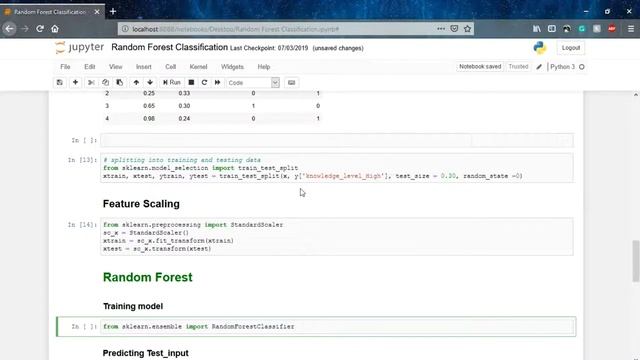Click the Predicting Test_input heading
Viewport: 640px width, 360px height.
pyautogui.click(x=146, y=353)
